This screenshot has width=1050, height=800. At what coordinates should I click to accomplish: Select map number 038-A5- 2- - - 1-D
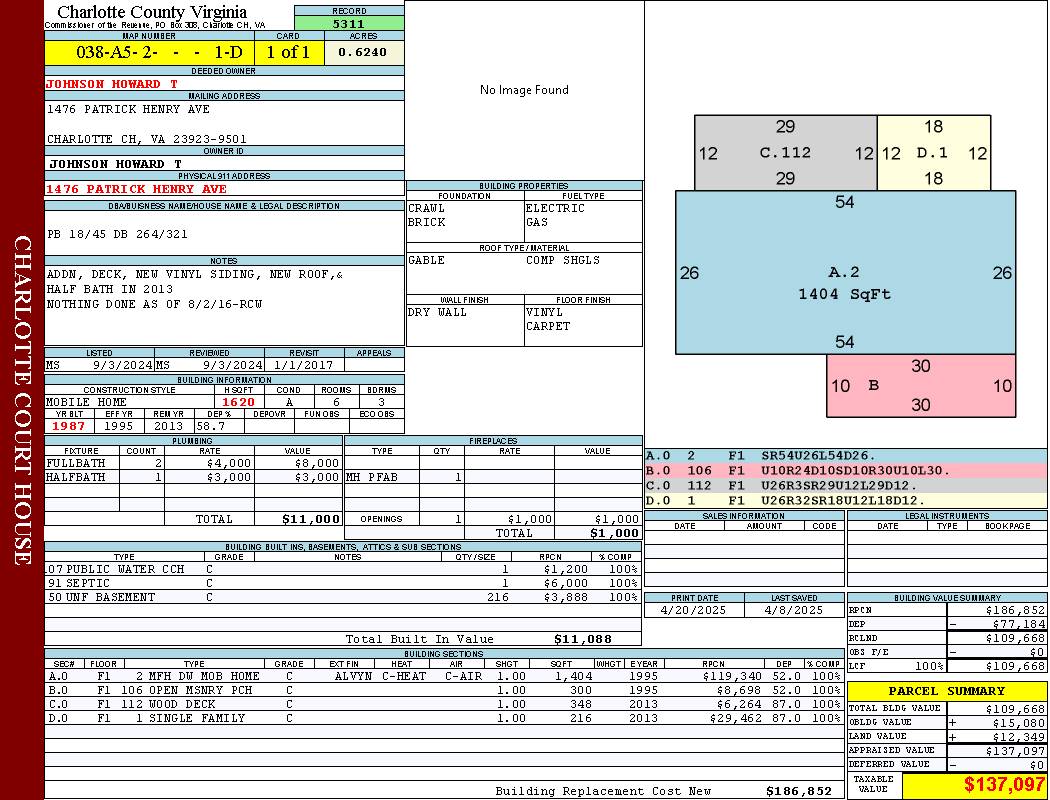pyautogui.click(x=159, y=52)
